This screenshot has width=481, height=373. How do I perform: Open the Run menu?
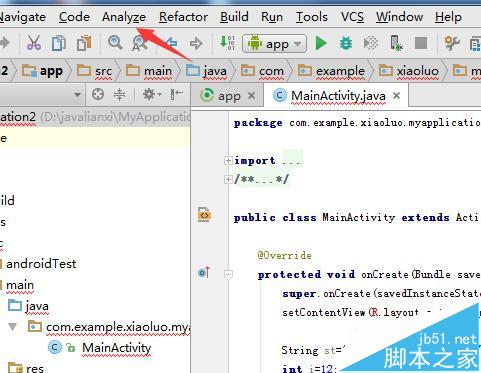click(272, 17)
